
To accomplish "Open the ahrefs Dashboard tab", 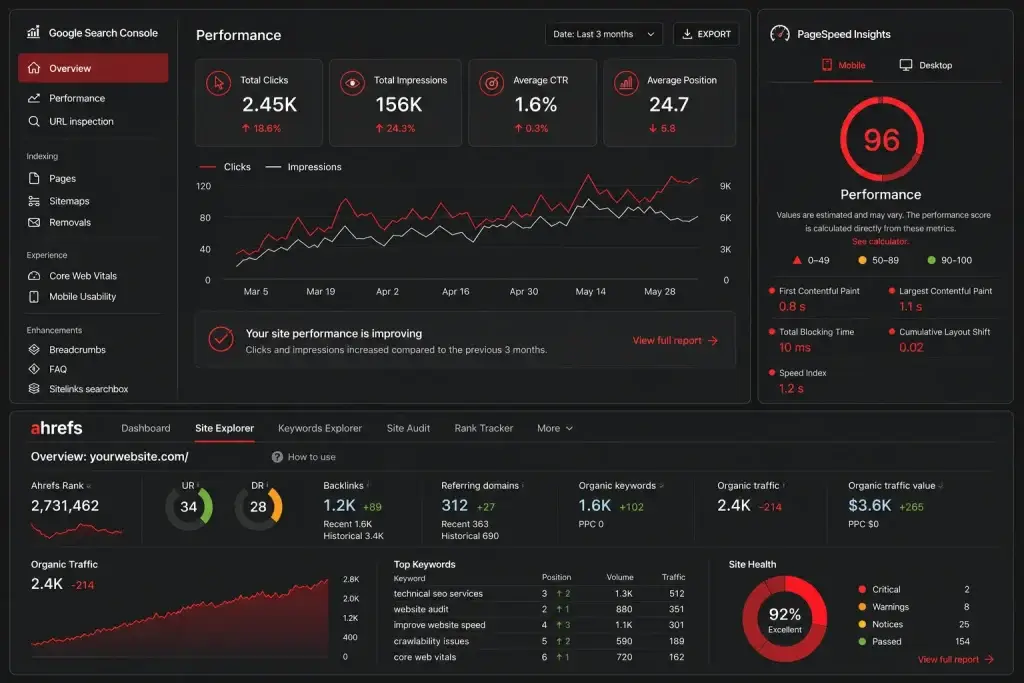I will coord(146,428).
